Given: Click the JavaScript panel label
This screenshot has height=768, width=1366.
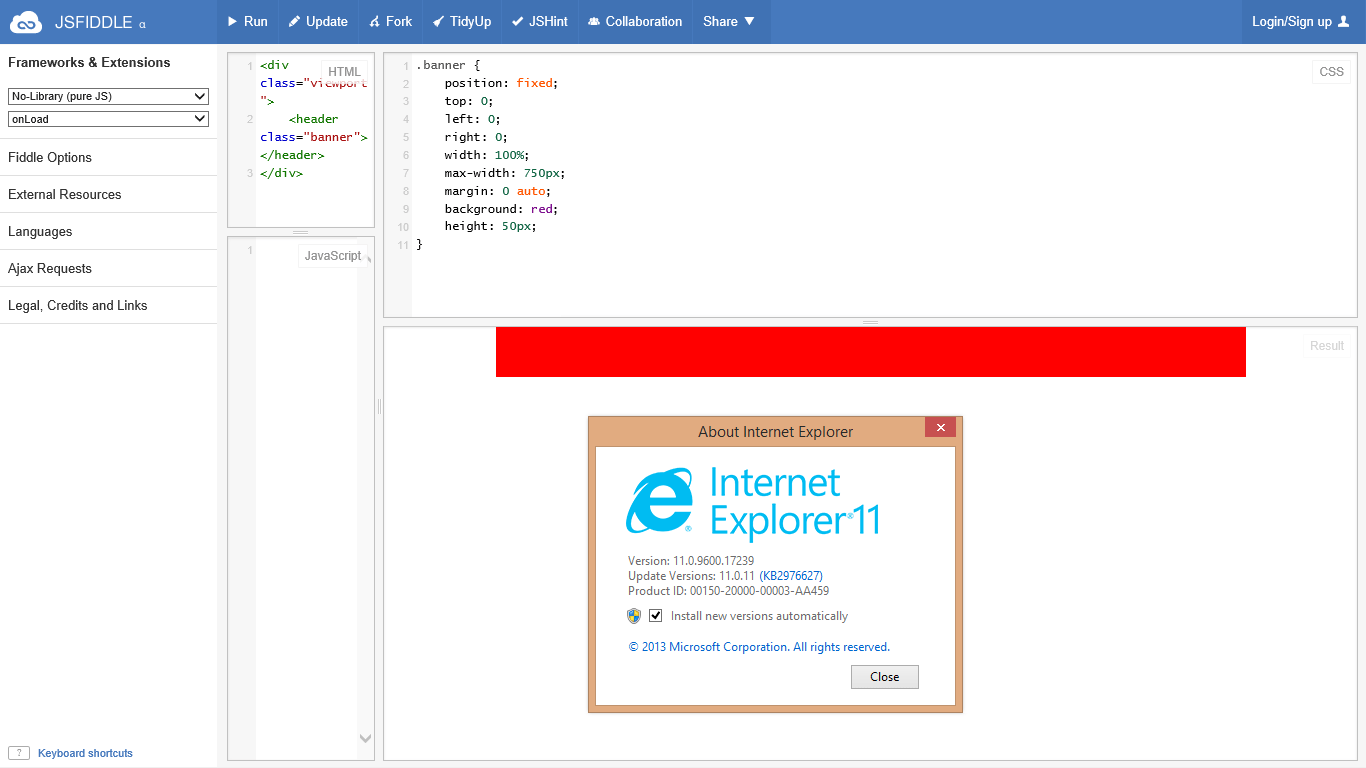Looking at the screenshot, I should pos(333,256).
